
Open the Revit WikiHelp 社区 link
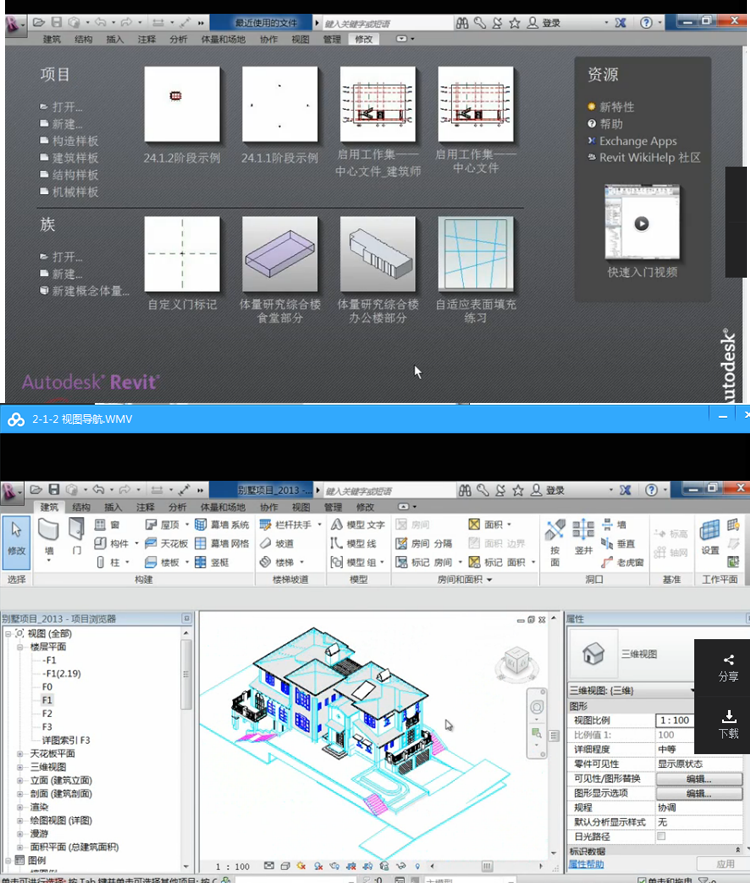tap(650, 157)
